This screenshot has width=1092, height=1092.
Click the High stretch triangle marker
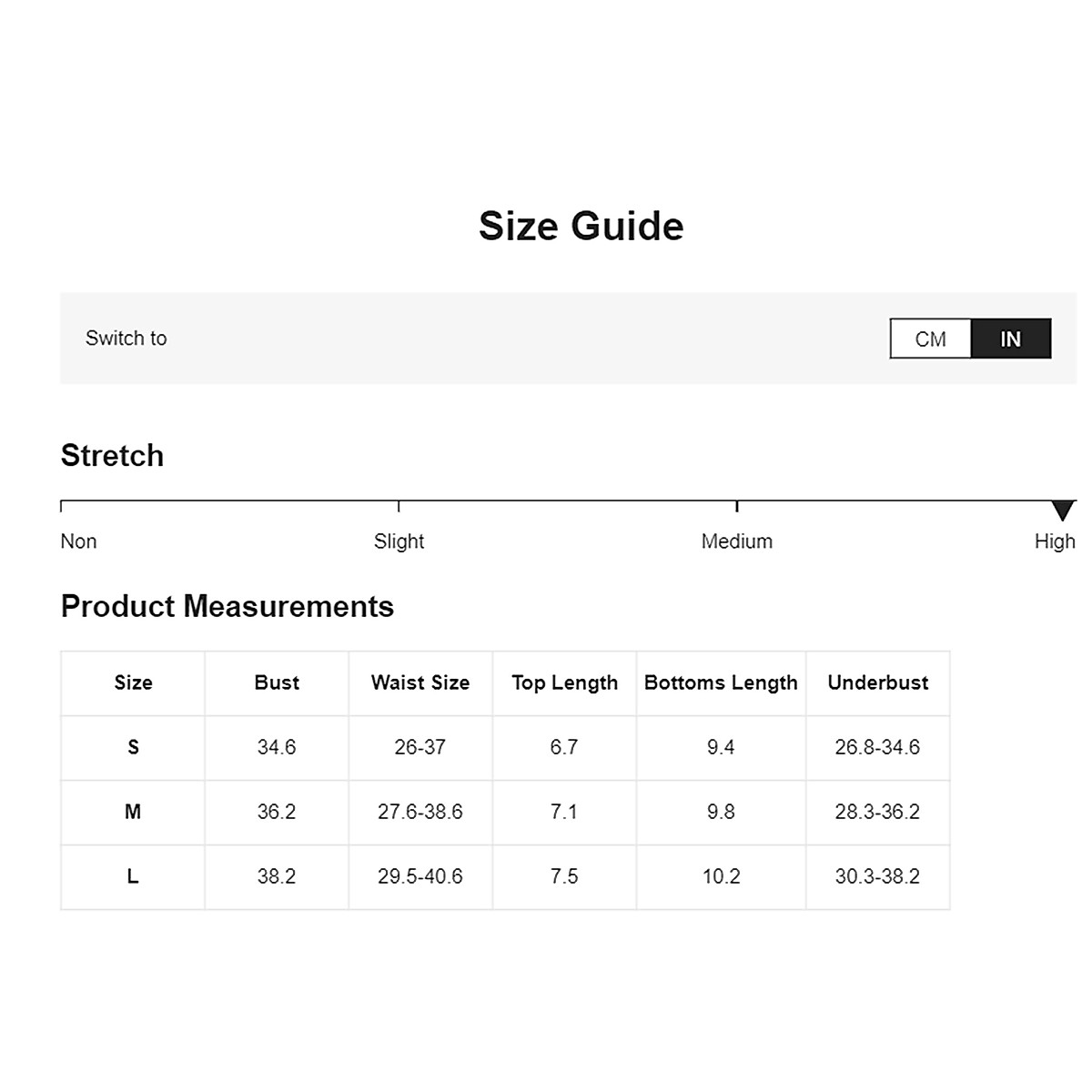pos(1062,510)
